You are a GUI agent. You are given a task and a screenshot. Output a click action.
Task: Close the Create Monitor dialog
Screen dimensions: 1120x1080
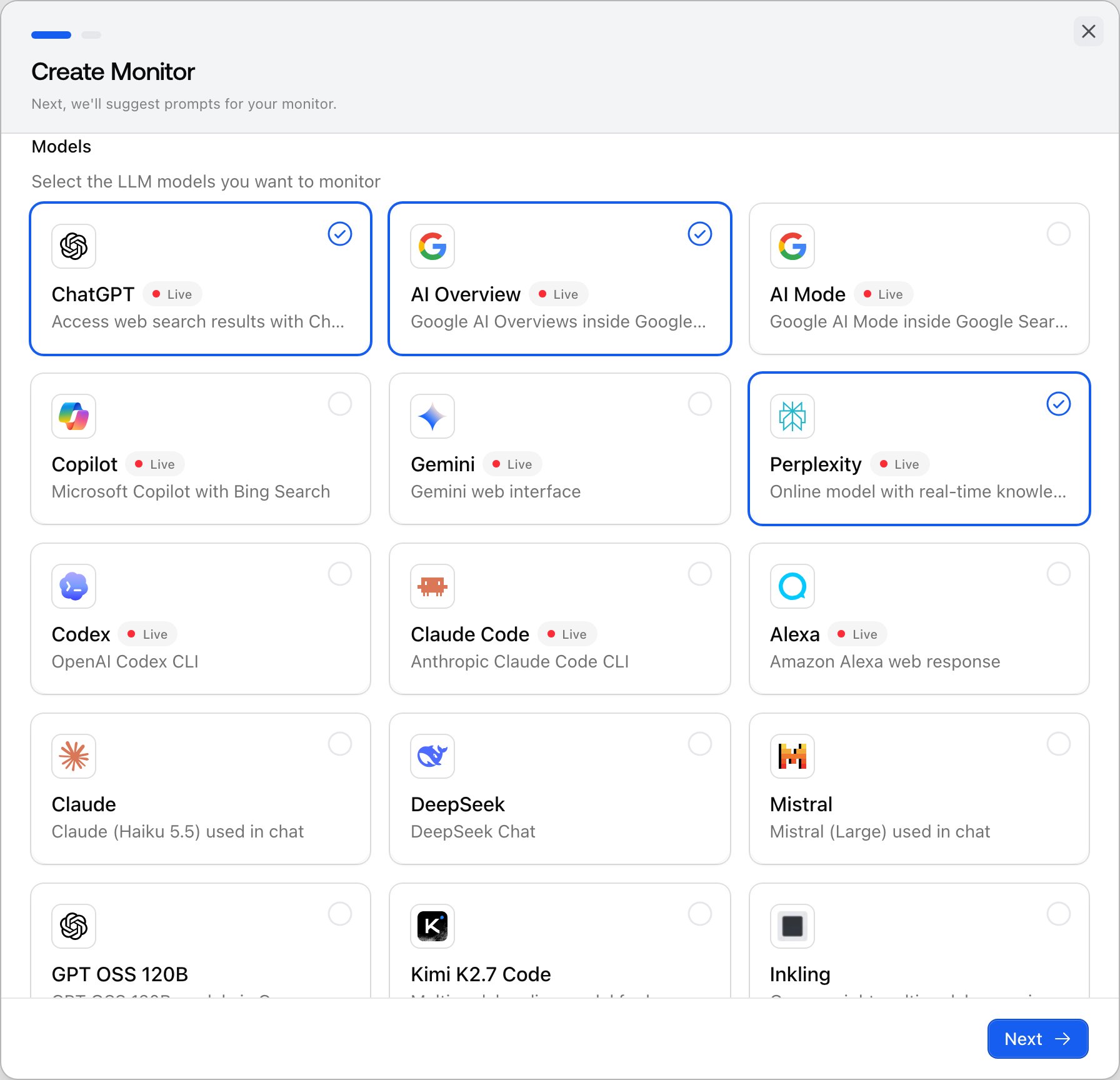(1089, 31)
